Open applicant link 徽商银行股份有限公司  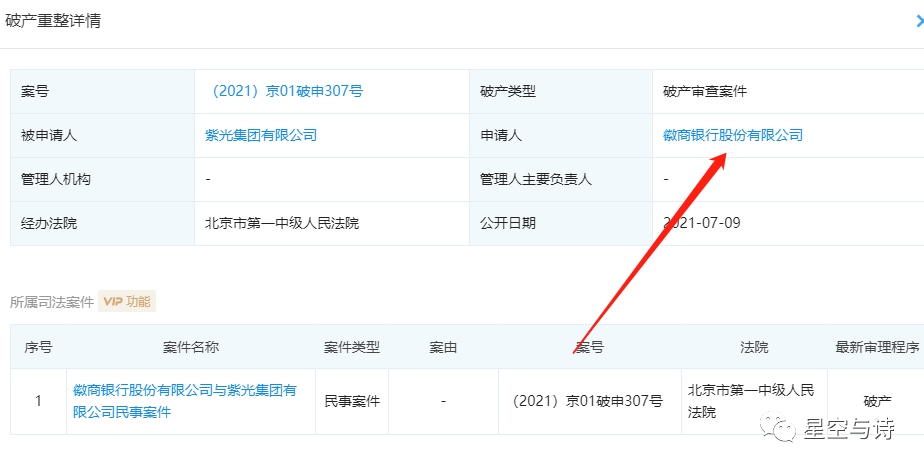click(x=732, y=135)
